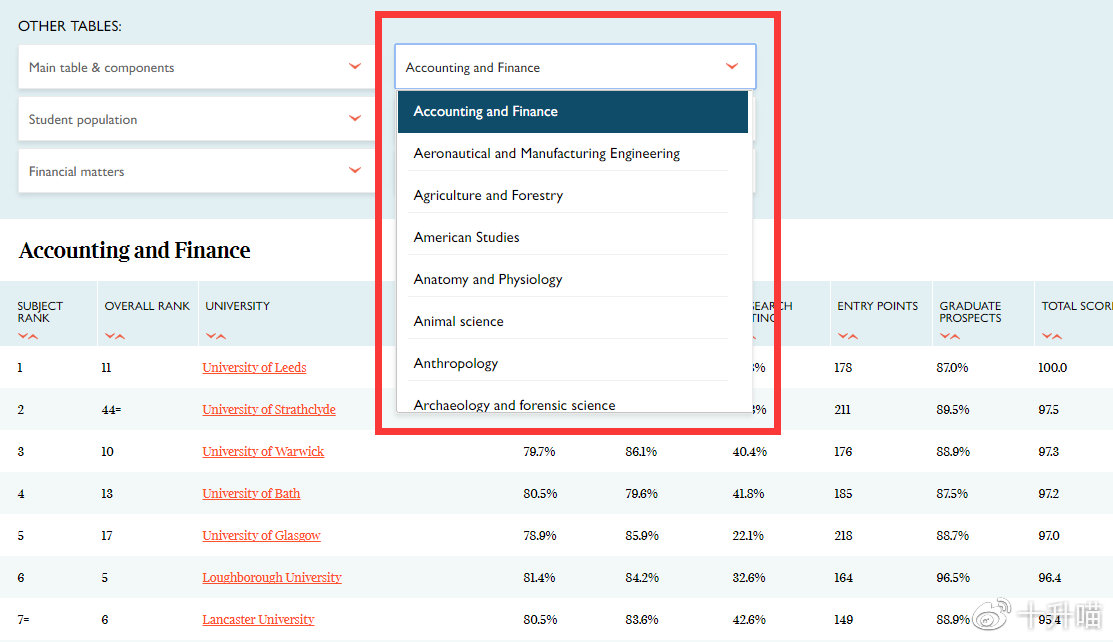
Task: Click Glasgow entry points value 218
Action: (x=843, y=535)
